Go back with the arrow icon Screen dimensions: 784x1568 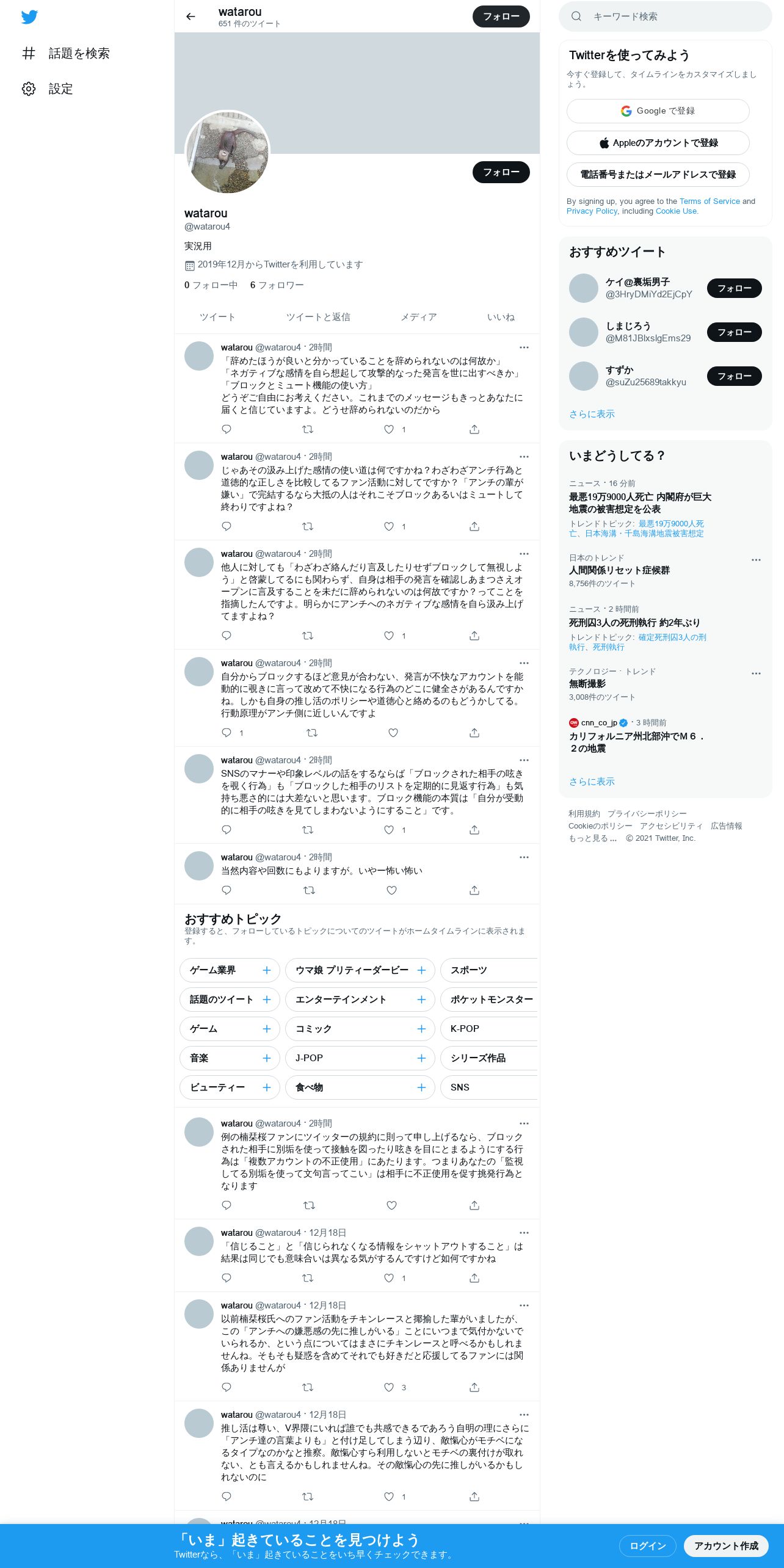(x=191, y=16)
